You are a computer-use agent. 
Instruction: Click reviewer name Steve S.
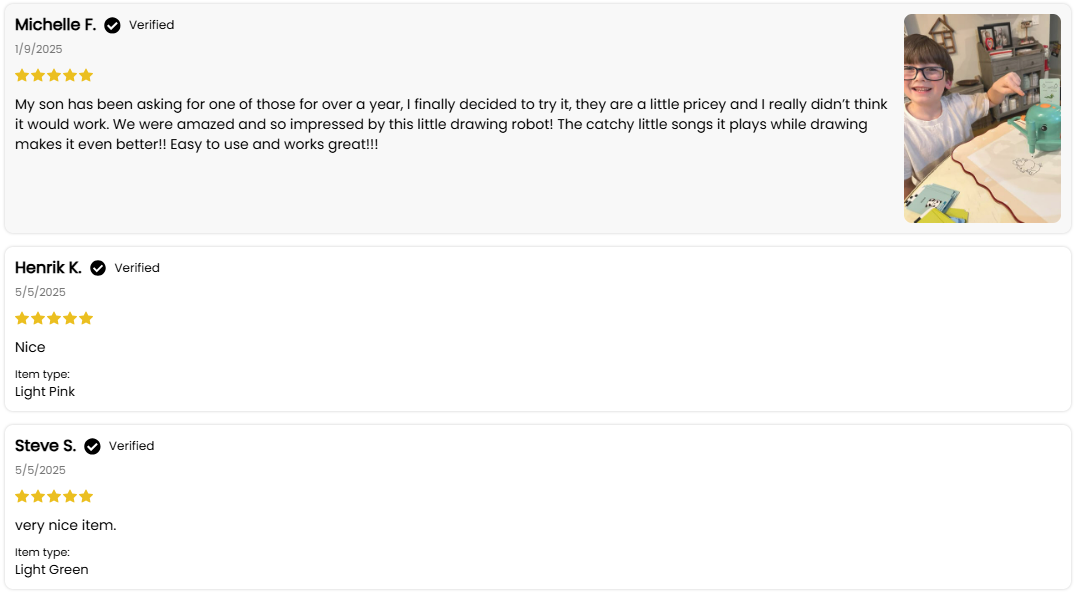coord(45,445)
